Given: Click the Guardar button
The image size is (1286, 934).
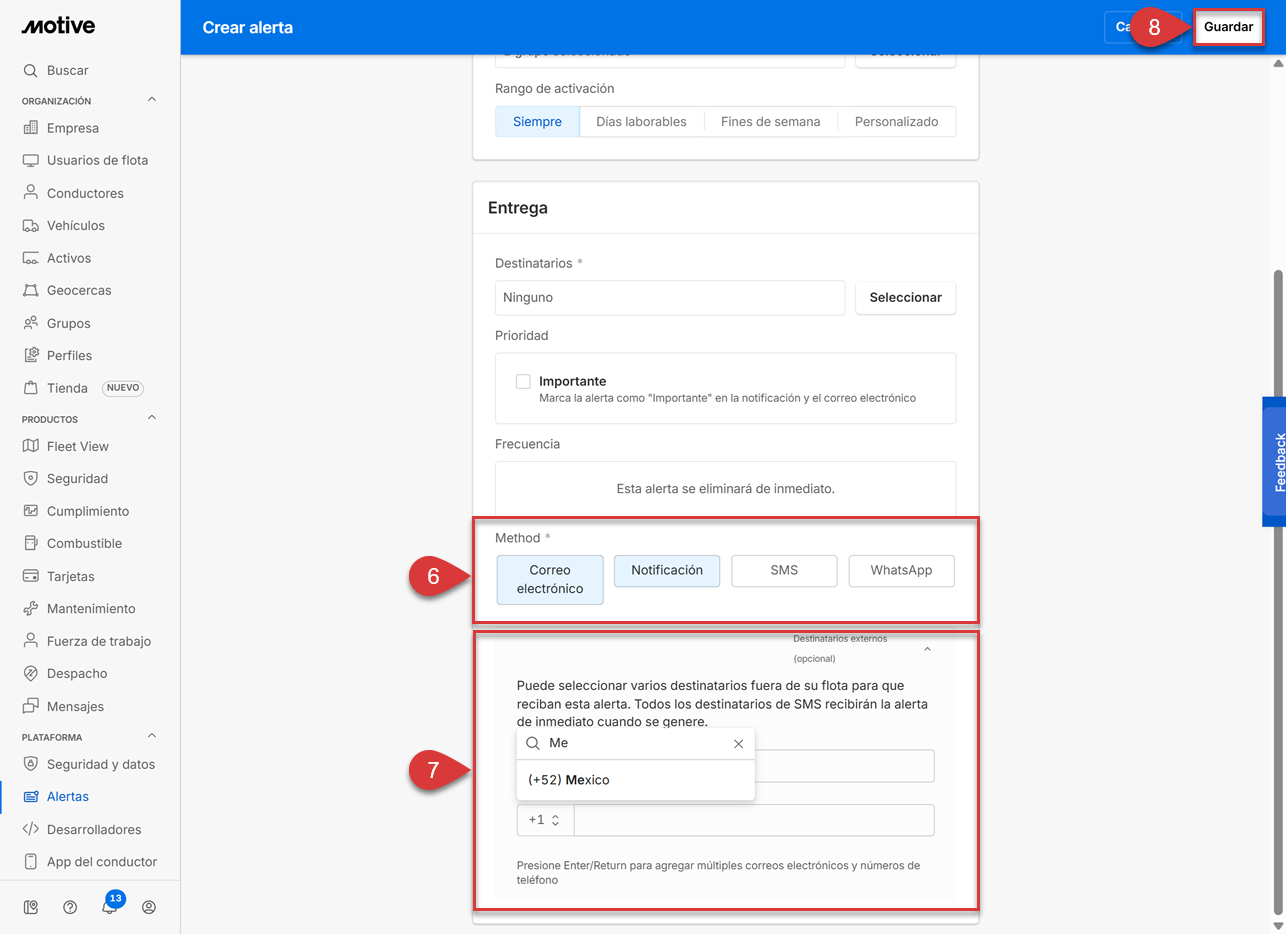Looking at the screenshot, I should pyautogui.click(x=1228, y=27).
